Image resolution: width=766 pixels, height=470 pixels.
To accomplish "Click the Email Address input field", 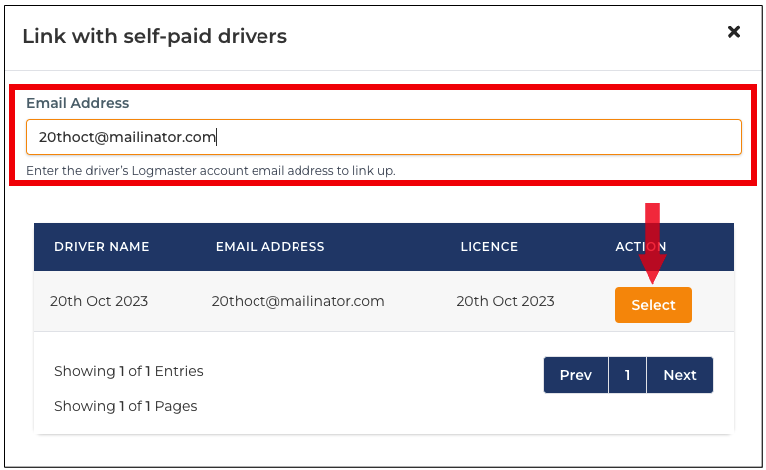I will 384,137.
